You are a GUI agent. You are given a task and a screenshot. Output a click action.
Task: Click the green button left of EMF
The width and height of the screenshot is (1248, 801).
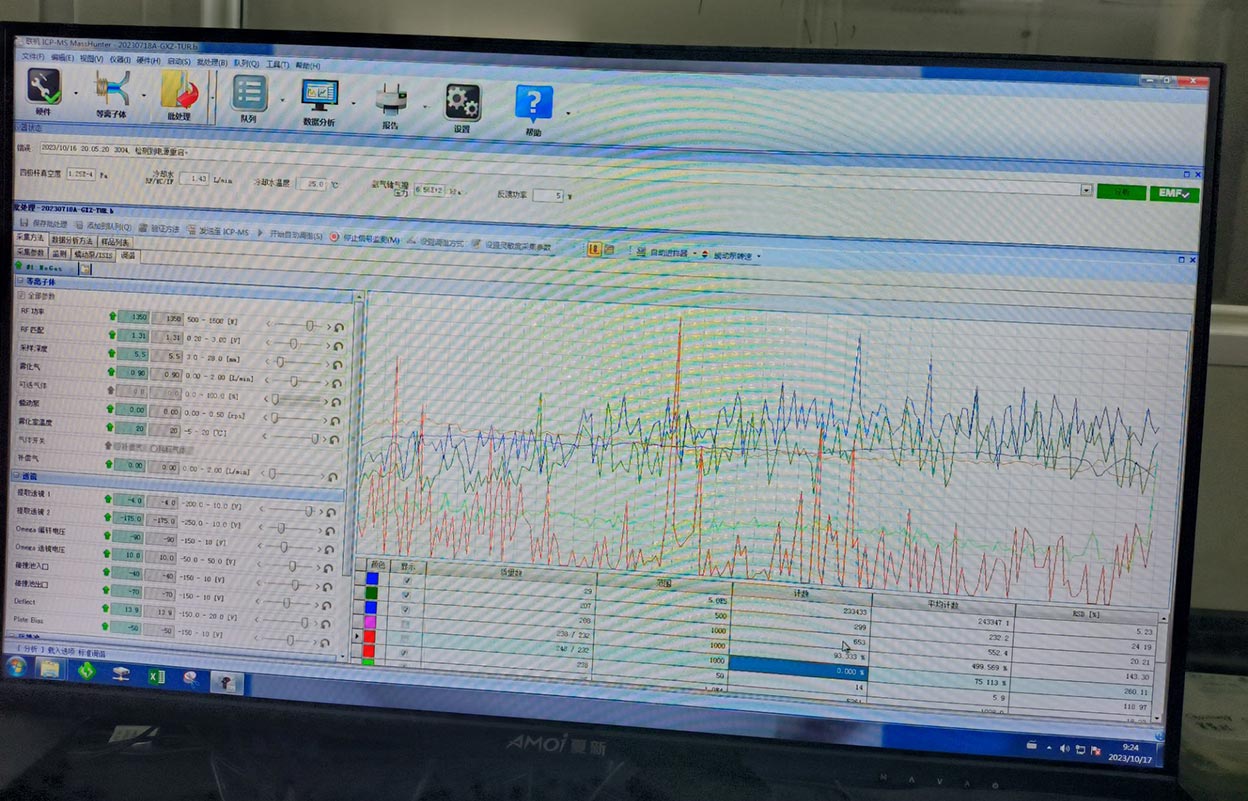click(x=1120, y=191)
